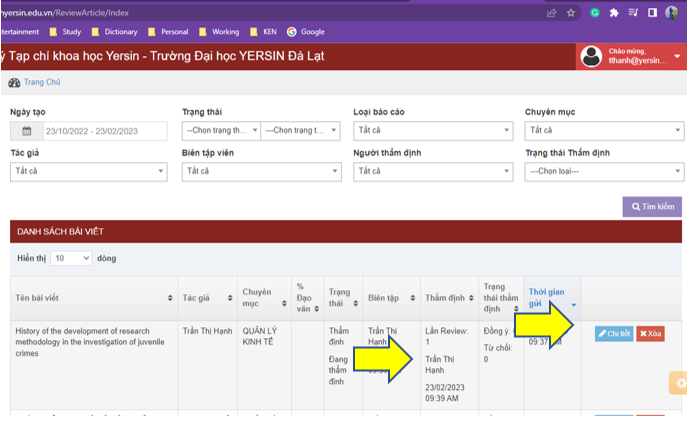This screenshot has height=423, width=689.
Task: Open the user account dropdown menu
Action: pos(676,56)
